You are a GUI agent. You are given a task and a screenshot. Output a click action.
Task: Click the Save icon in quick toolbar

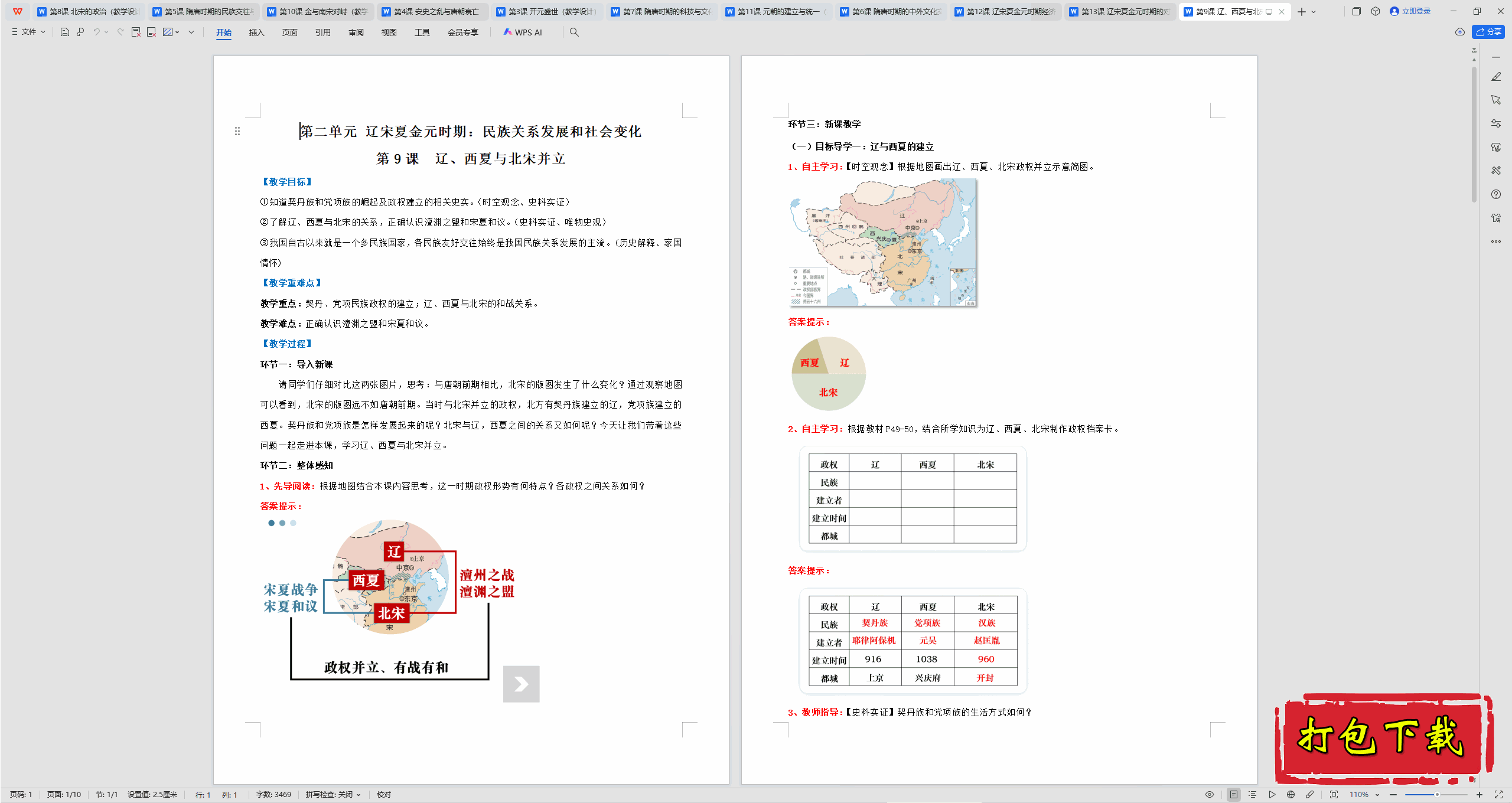click(x=65, y=32)
